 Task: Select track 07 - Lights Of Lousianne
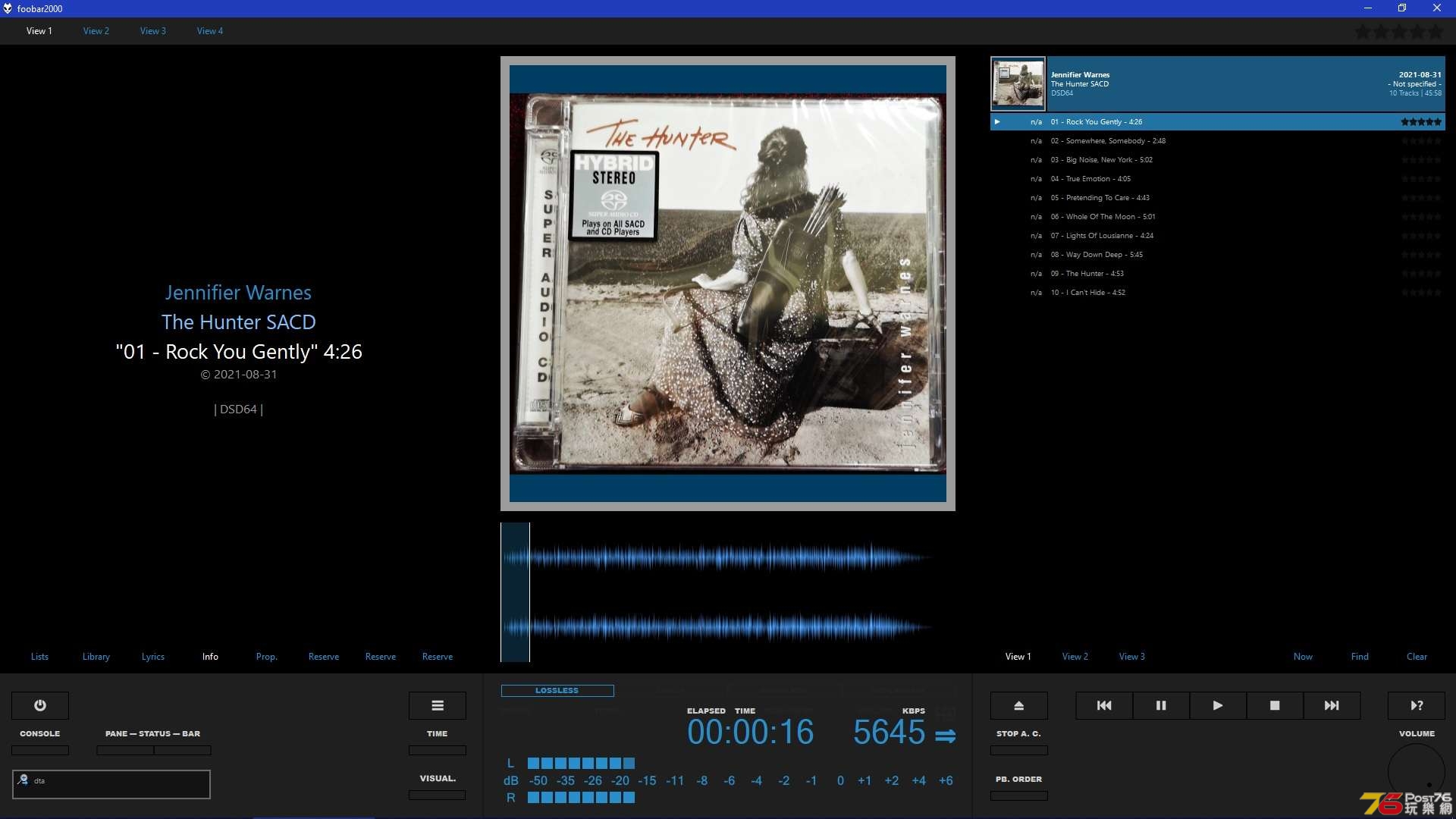[x=1217, y=236]
